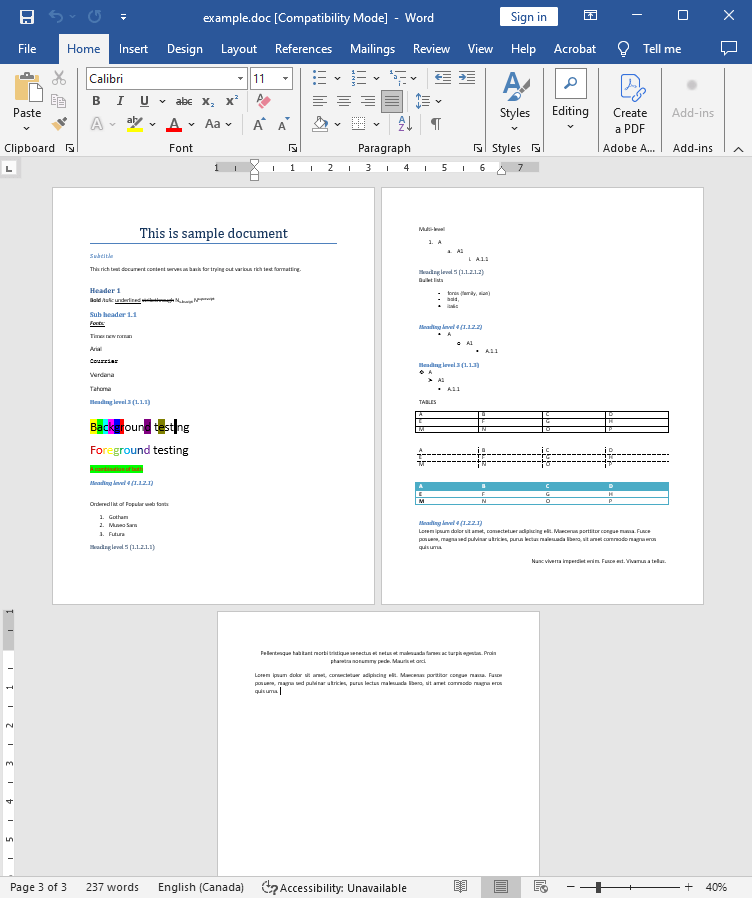Click the Redo arrow icon
This screenshot has width=752, height=898.
click(x=95, y=17)
